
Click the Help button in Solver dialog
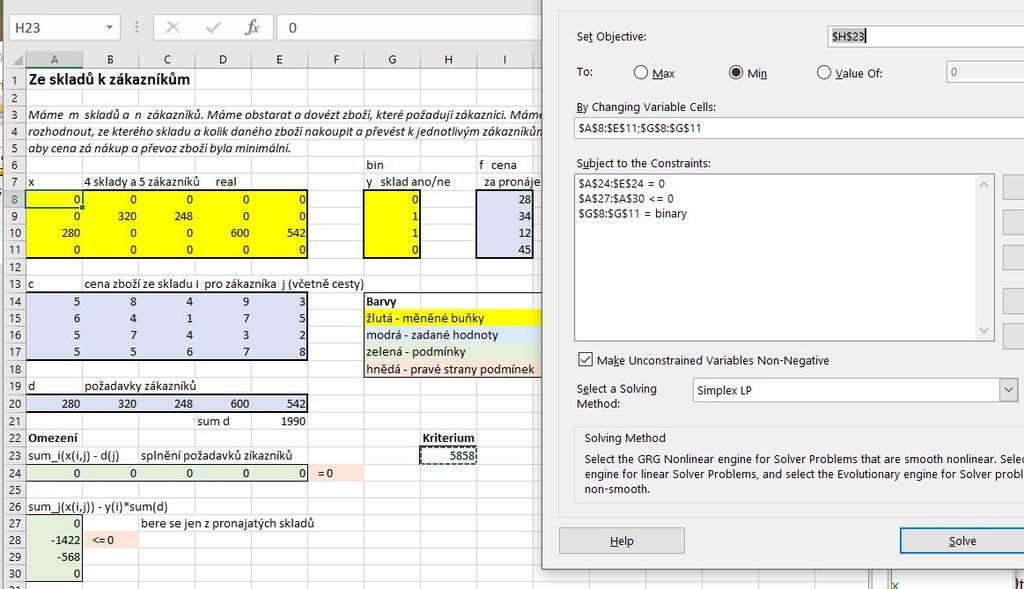(x=622, y=541)
